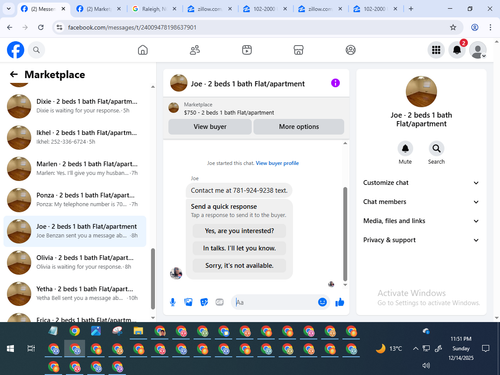Open the Yetha conversation
The width and height of the screenshot is (500, 375).
coord(75,294)
